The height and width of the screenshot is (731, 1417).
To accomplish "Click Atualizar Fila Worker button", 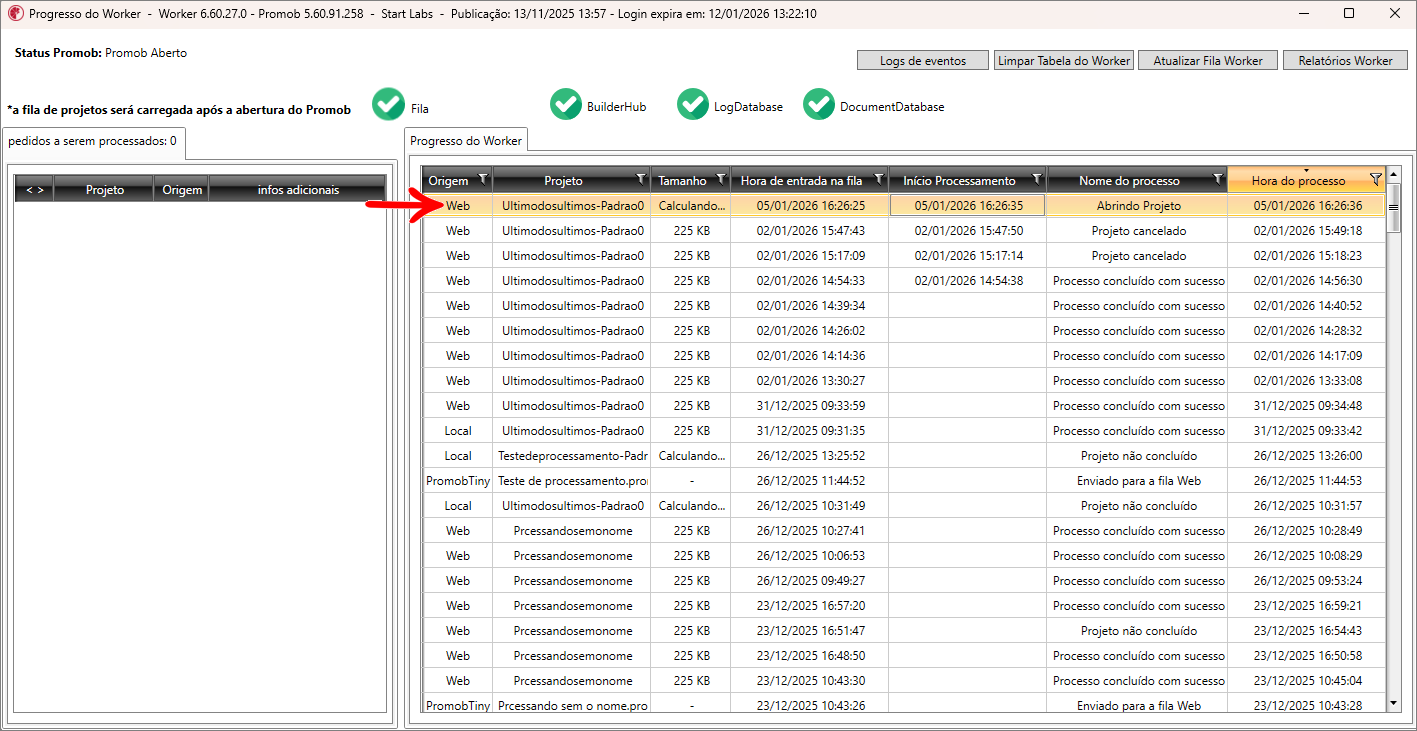I will [x=1207, y=61].
